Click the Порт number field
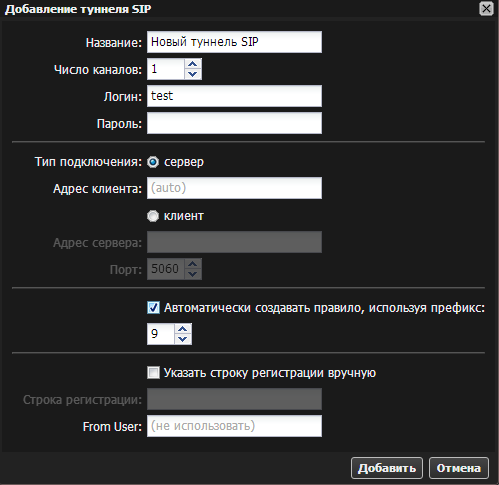 coord(166,269)
